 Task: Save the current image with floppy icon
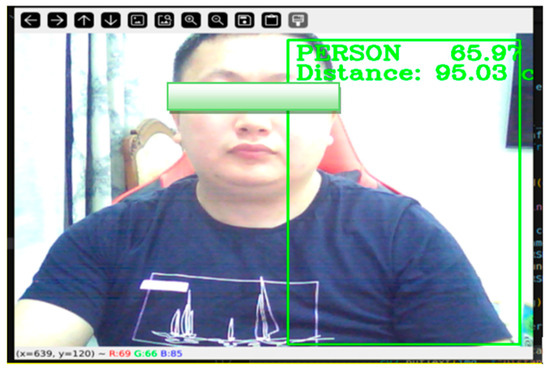click(244, 20)
